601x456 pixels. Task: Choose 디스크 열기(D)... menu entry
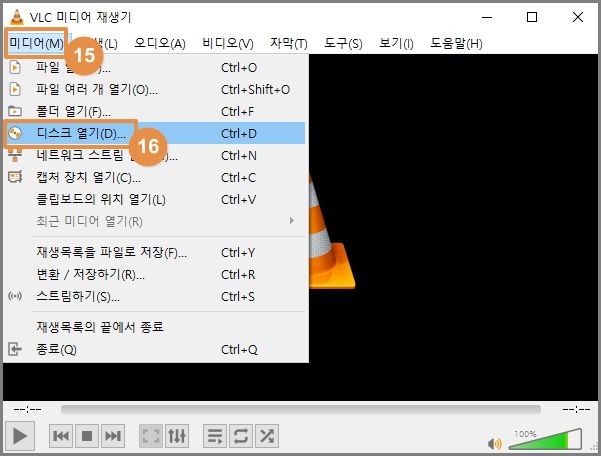coord(154,133)
